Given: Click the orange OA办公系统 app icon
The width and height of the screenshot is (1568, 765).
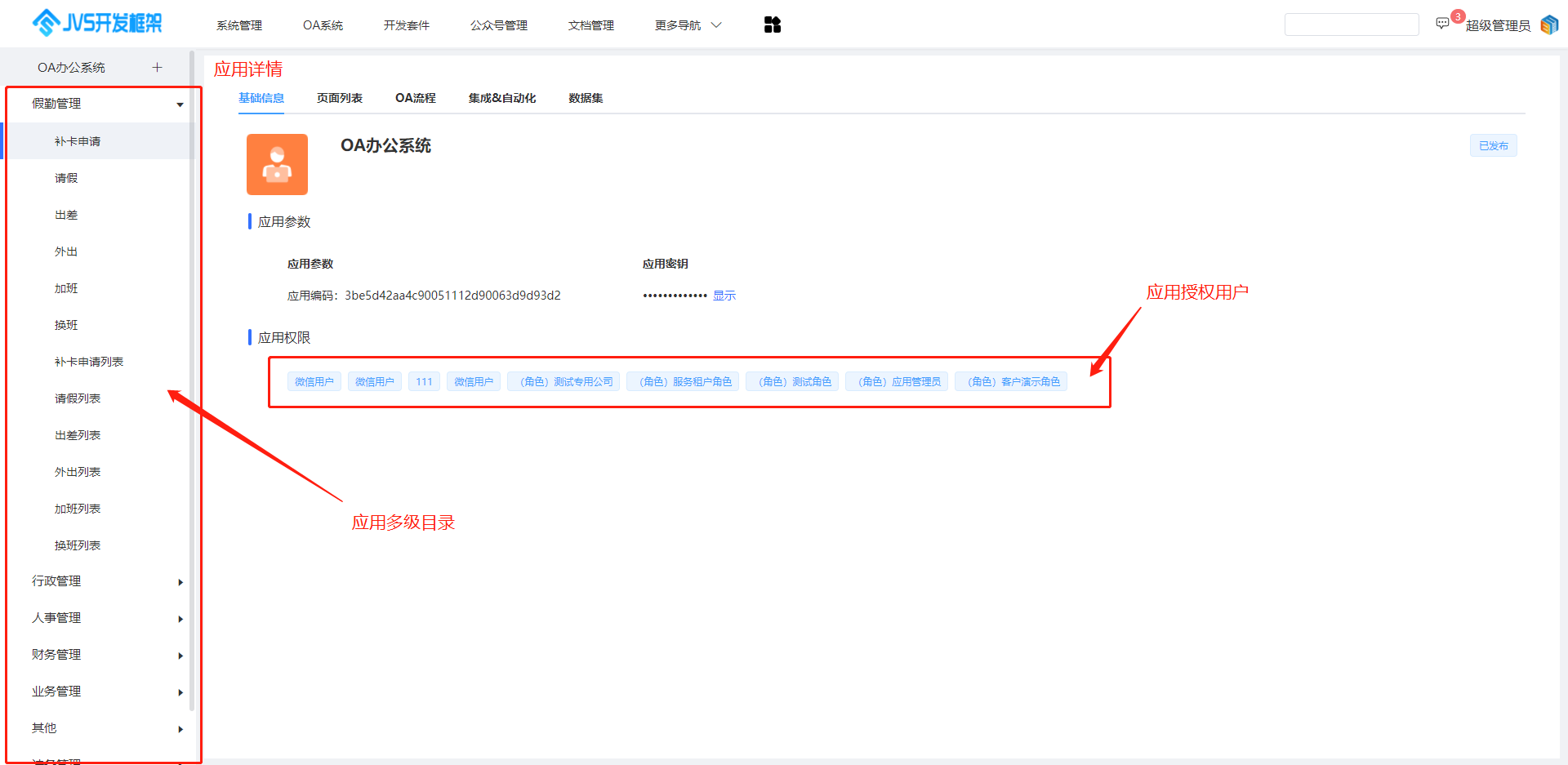Looking at the screenshot, I should pos(277,164).
